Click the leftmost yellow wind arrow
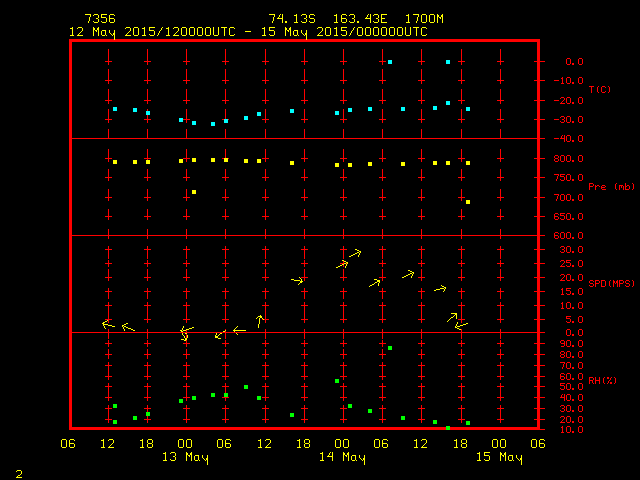Image resolution: width=640 pixels, height=480 pixels. (108, 324)
